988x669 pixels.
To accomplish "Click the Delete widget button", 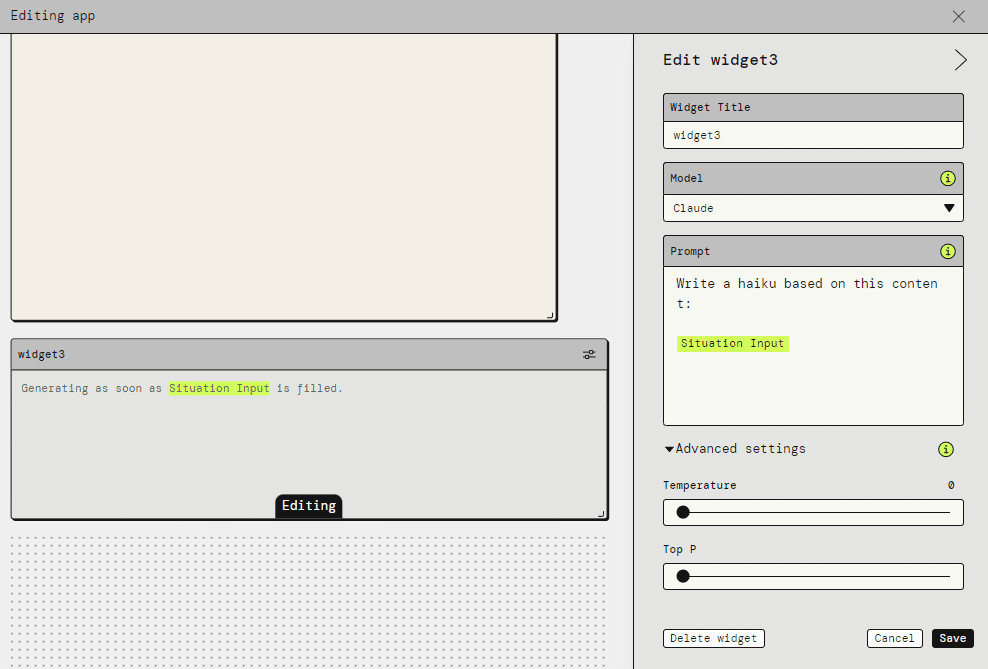I will click(713, 638).
